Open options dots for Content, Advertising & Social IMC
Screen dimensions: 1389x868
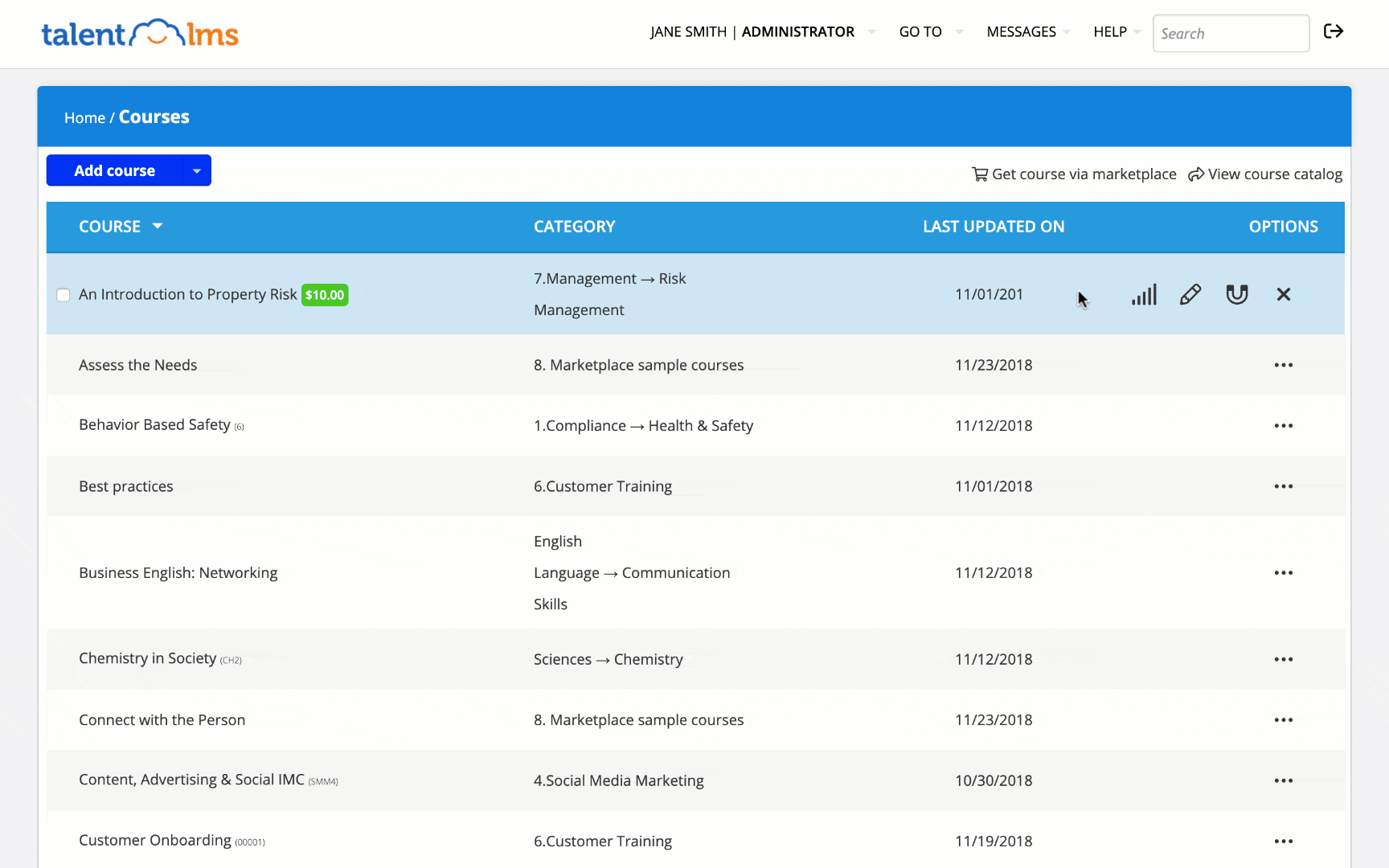tap(1284, 780)
